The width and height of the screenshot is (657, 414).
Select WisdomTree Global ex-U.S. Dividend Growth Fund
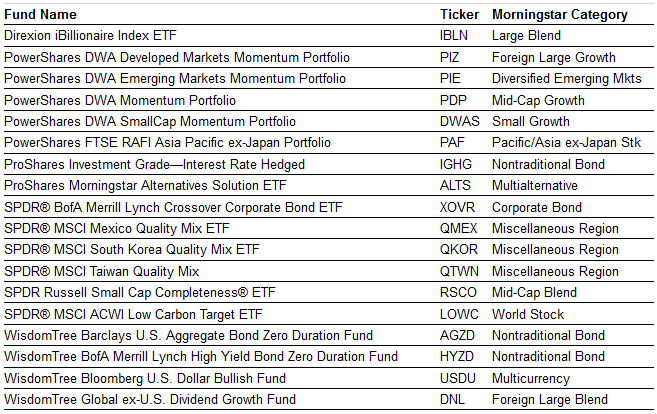click(150, 400)
